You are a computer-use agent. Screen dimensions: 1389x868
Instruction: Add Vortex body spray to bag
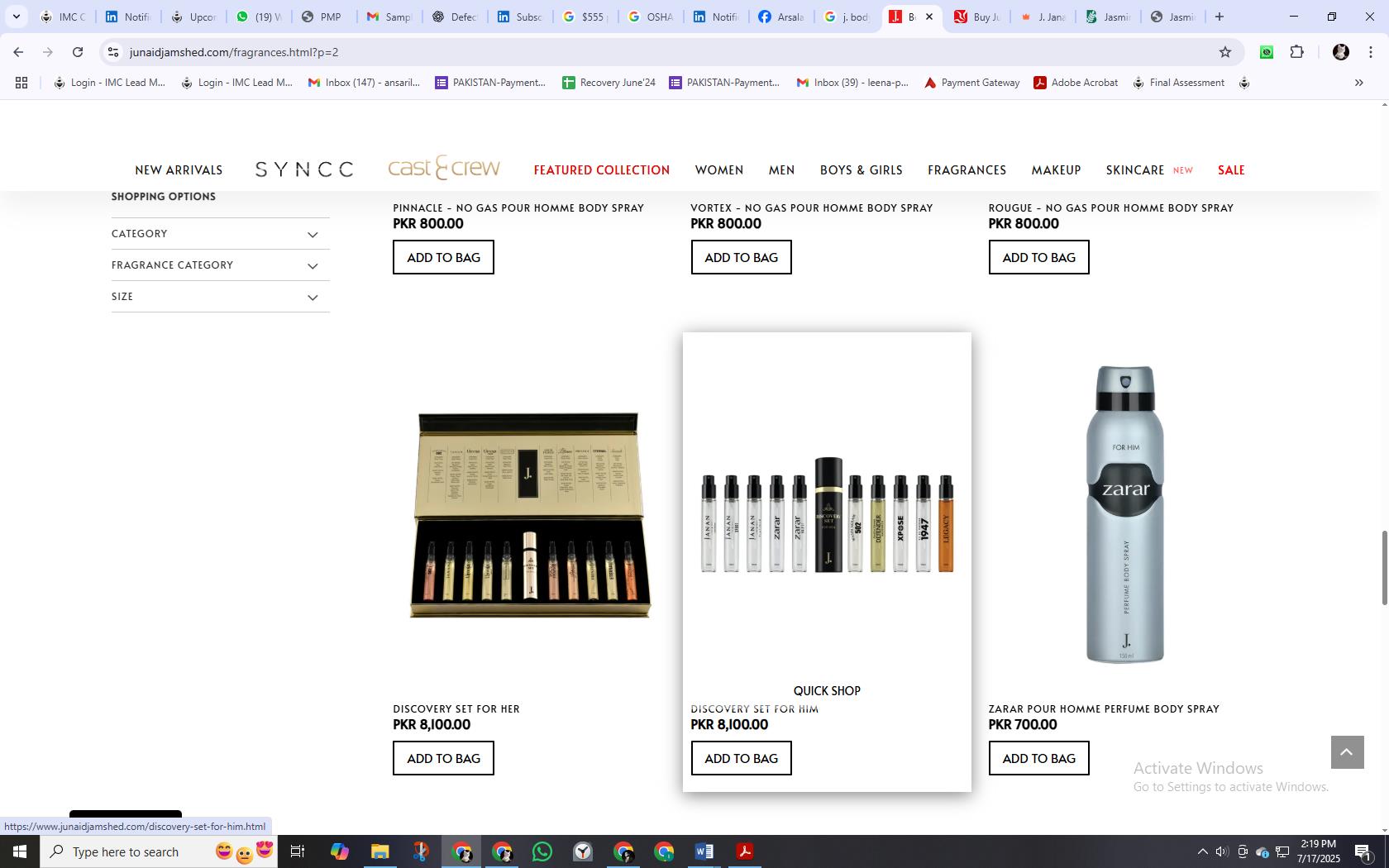[x=741, y=257]
